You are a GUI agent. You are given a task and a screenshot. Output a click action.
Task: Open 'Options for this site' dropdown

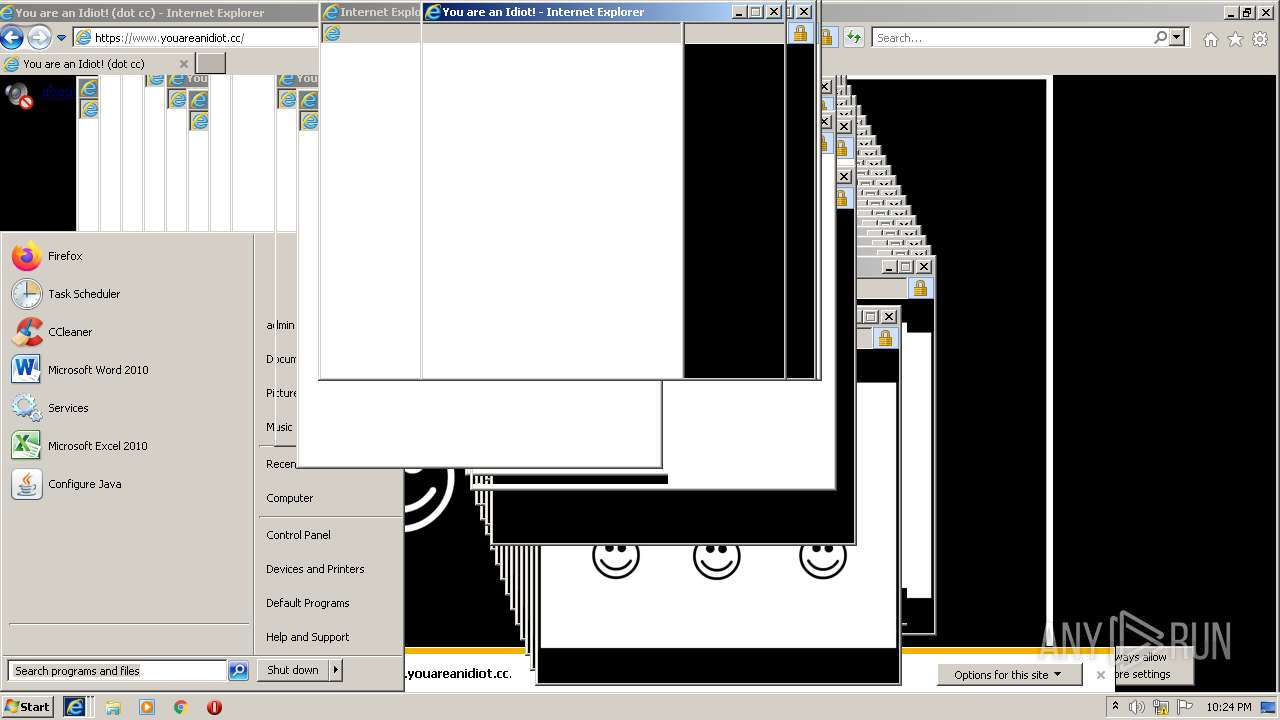tap(1010, 675)
